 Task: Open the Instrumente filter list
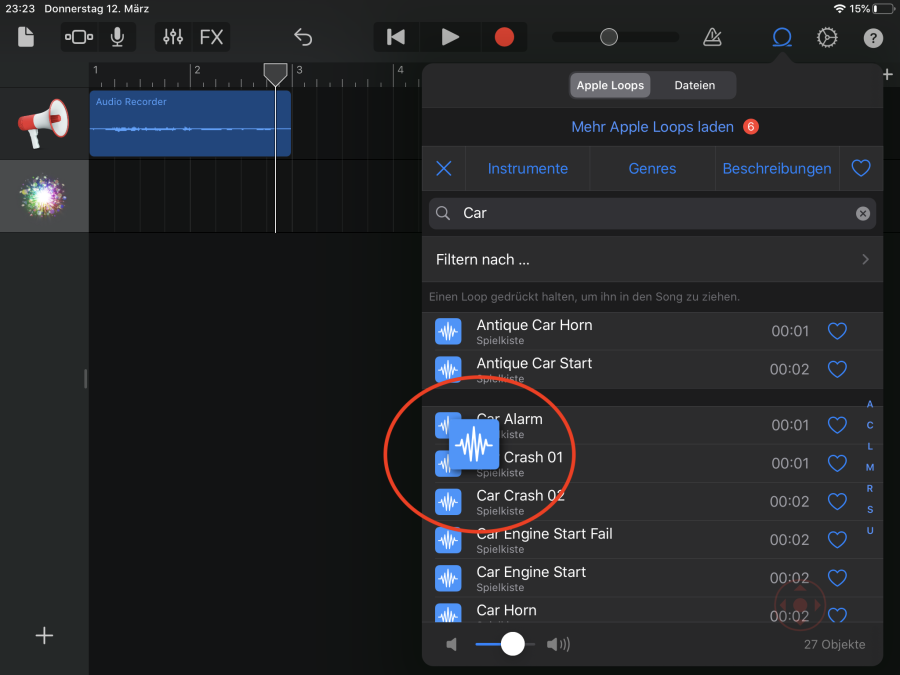pos(527,169)
